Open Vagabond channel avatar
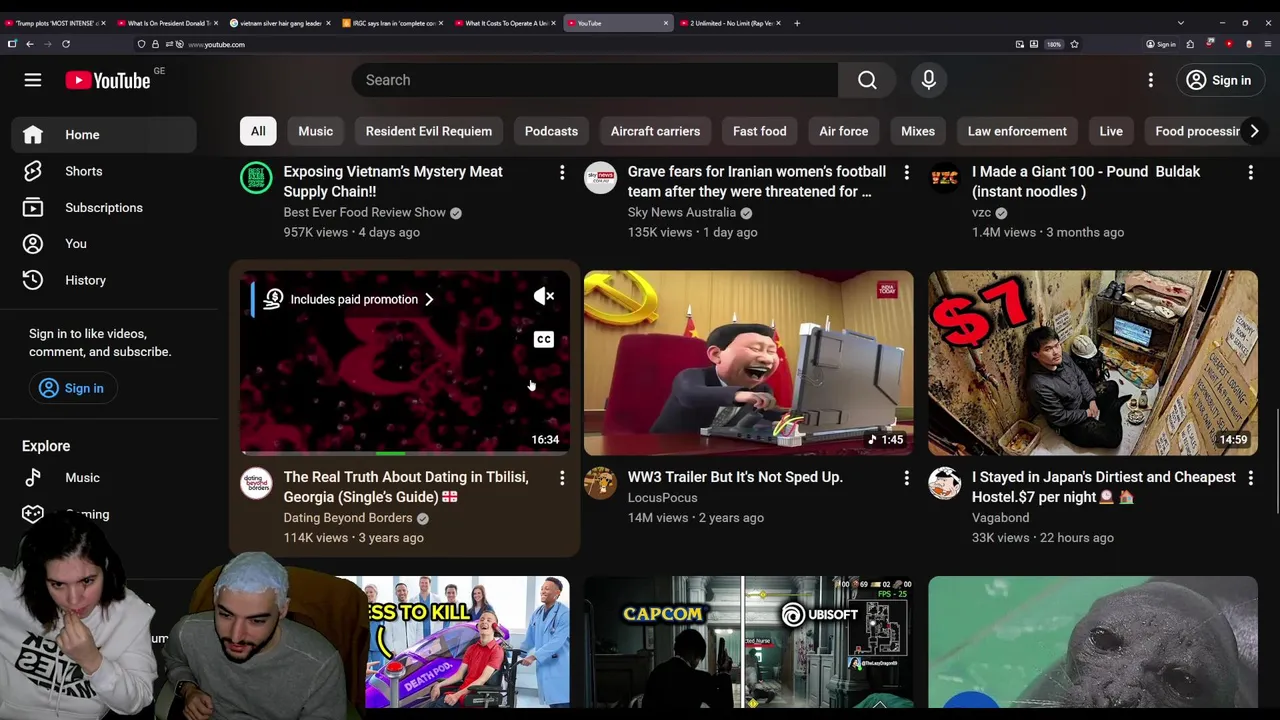1280x720 pixels. pos(944,484)
